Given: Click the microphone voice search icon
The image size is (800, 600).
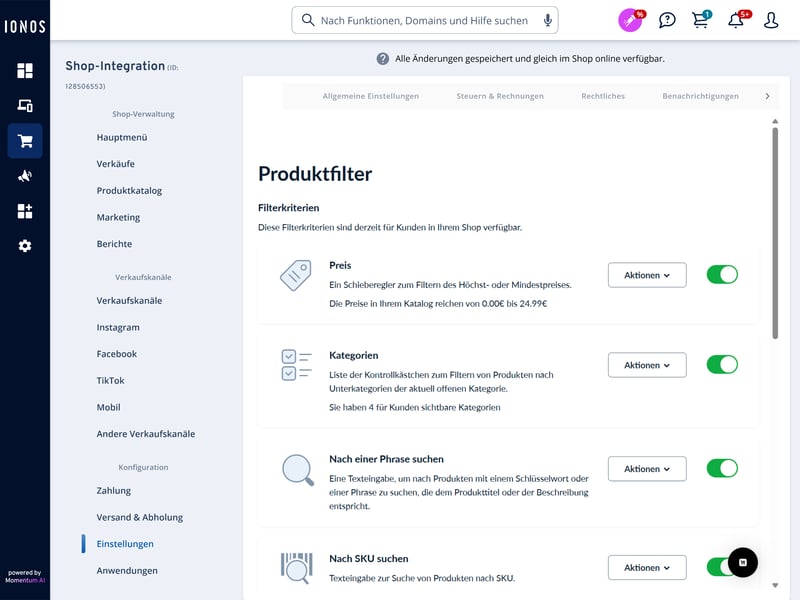Looking at the screenshot, I should click(x=547, y=20).
